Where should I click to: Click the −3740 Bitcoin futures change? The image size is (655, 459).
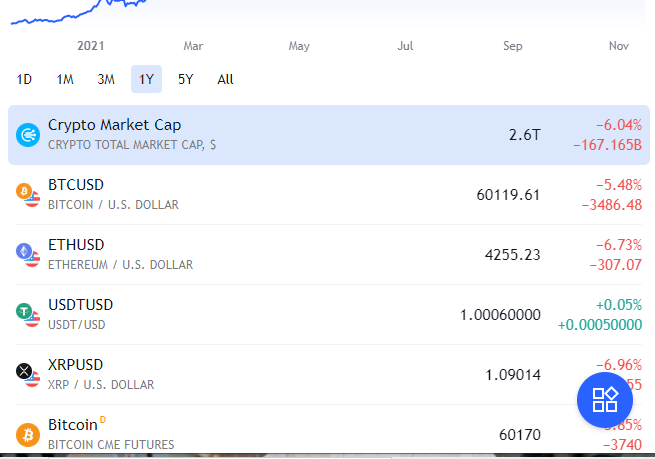coord(622,445)
